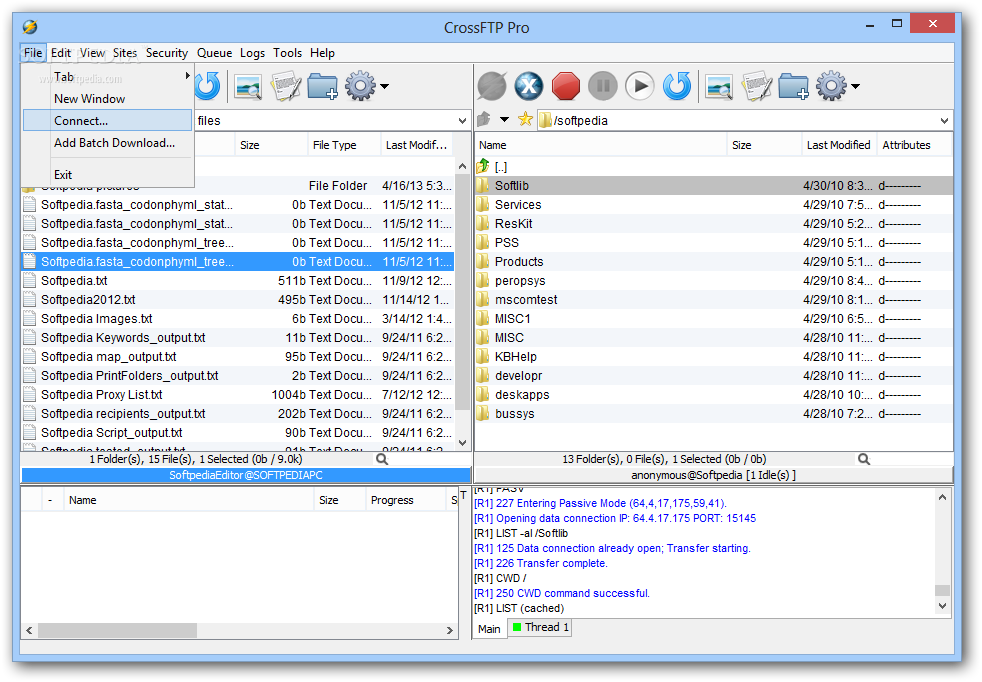Image resolution: width=982 pixels, height=682 pixels.
Task: Create new folder in local pane
Action: 323,86
